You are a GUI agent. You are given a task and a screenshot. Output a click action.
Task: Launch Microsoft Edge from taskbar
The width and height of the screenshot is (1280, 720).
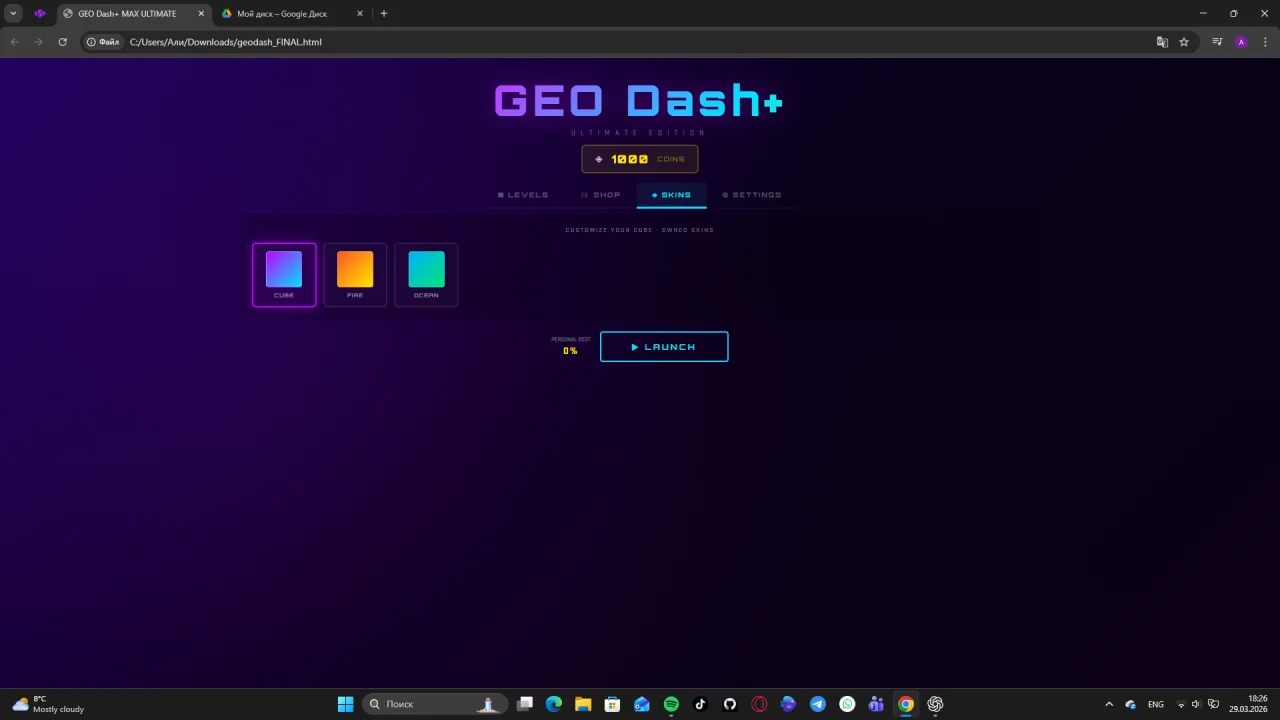554,704
